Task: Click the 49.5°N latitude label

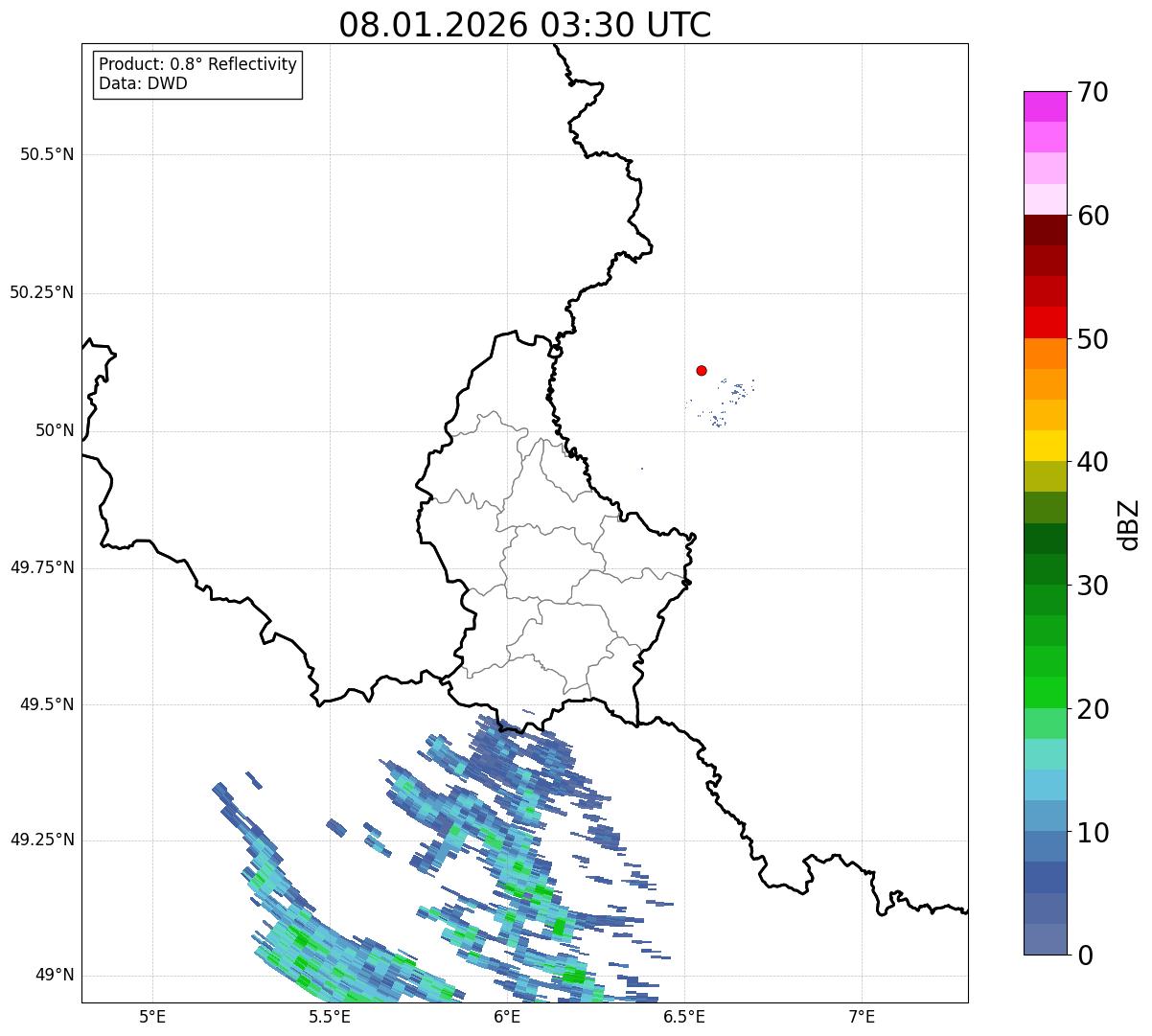Action: (x=47, y=704)
